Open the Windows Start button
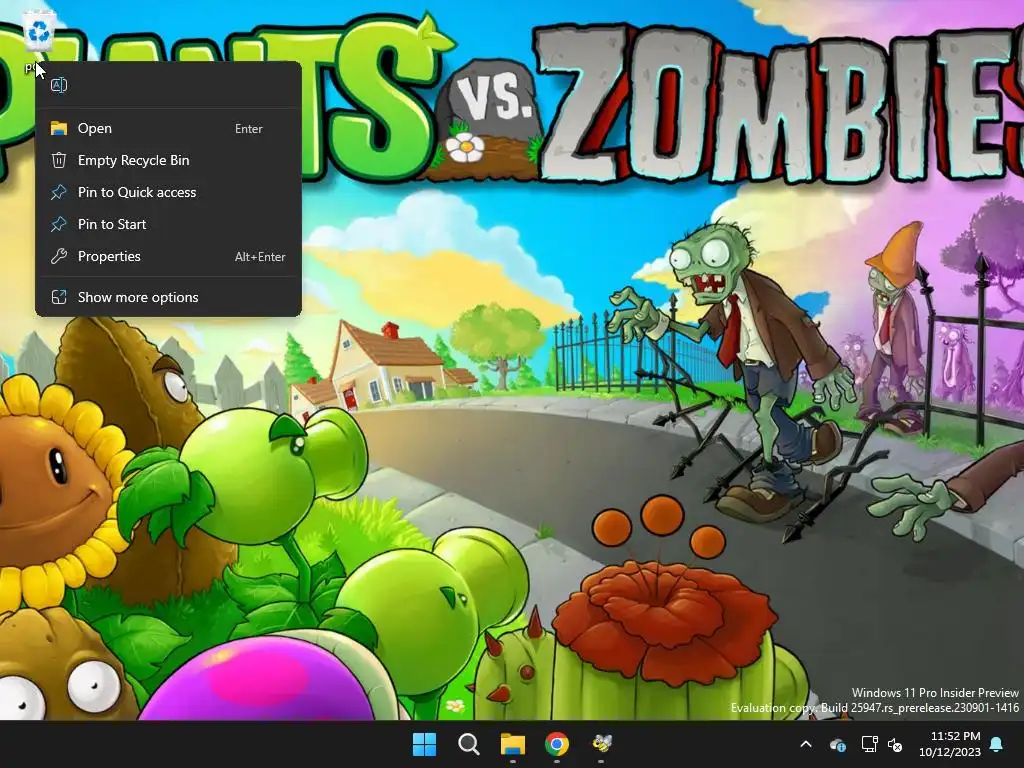This screenshot has height=768, width=1024. 424,744
